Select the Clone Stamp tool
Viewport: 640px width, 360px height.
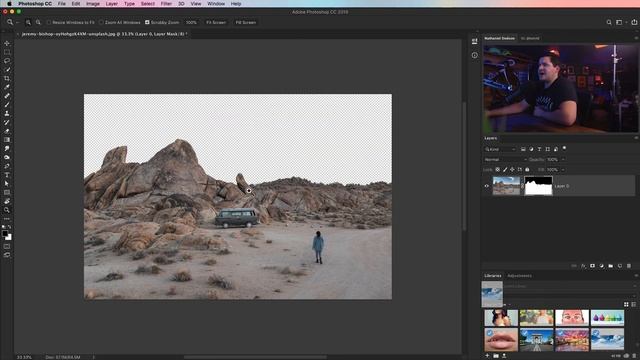pyautogui.click(x=7, y=113)
